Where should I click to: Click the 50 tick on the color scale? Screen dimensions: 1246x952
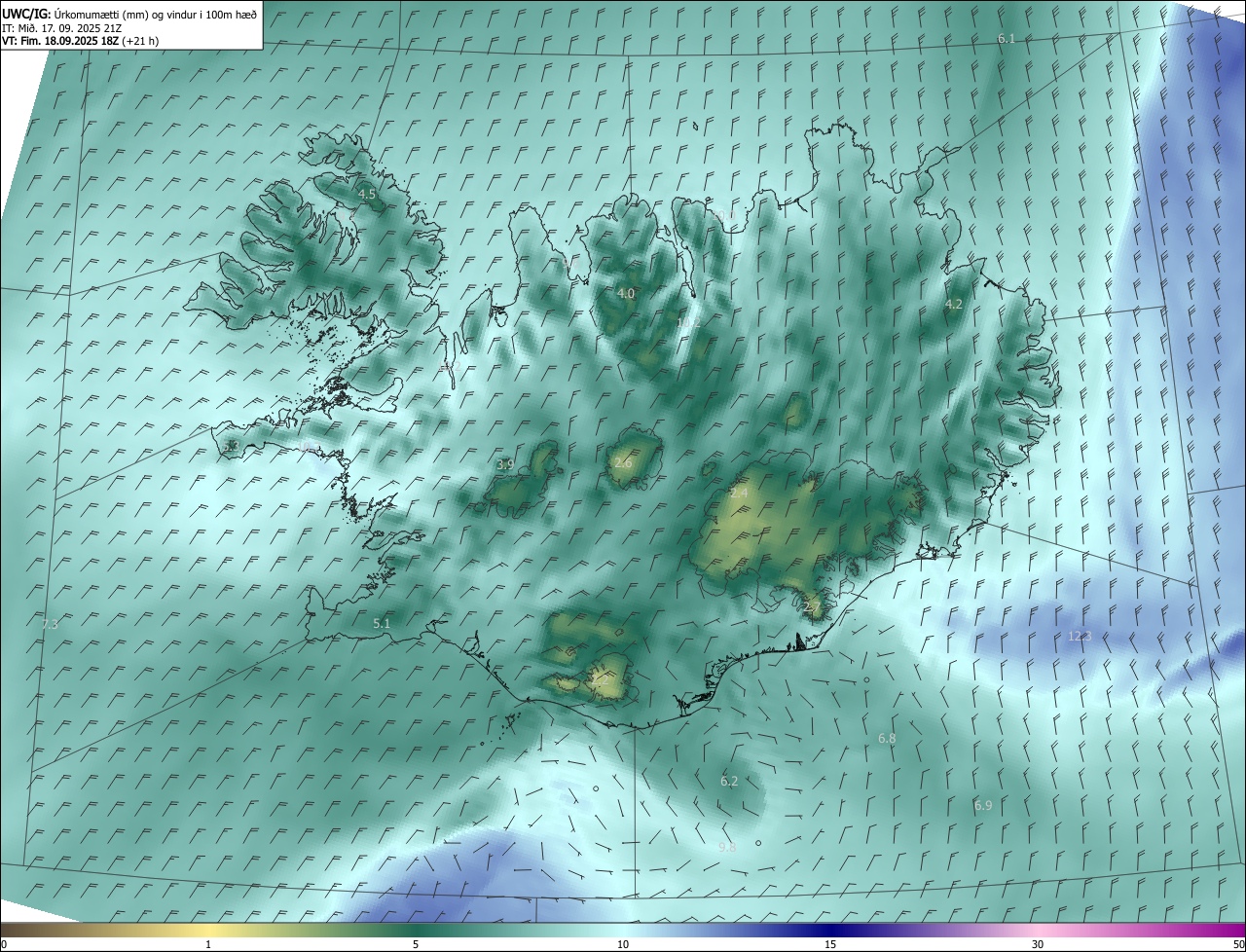click(x=1238, y=944)
